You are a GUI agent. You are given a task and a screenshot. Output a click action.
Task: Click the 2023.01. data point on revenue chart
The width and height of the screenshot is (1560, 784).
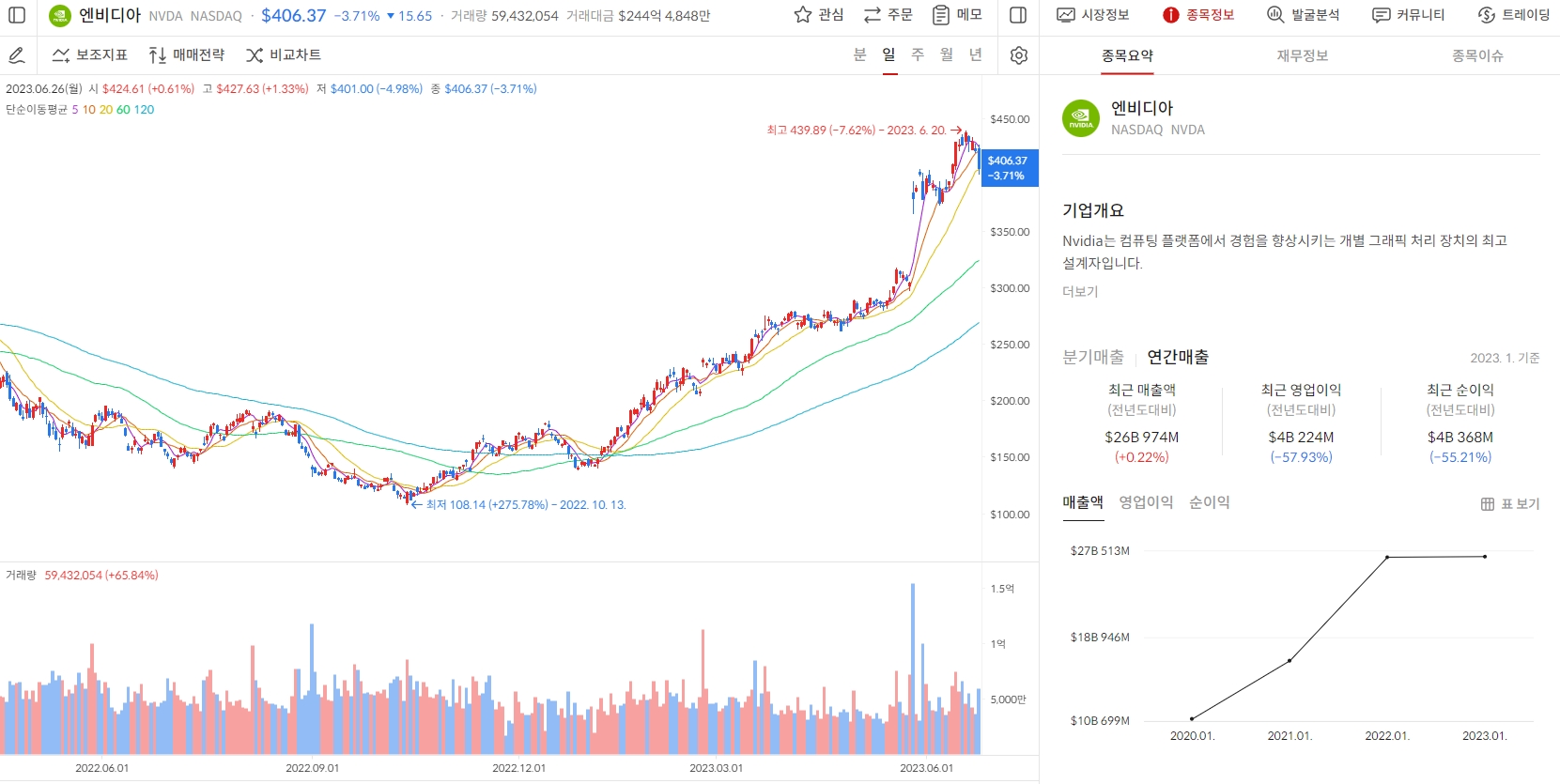[x=1485, y=557]
